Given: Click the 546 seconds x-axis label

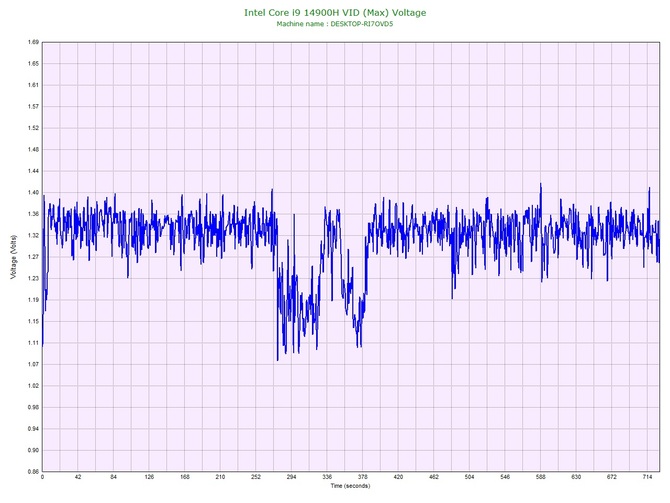Looking at the screenshot, I should click(x=505, y=477).
